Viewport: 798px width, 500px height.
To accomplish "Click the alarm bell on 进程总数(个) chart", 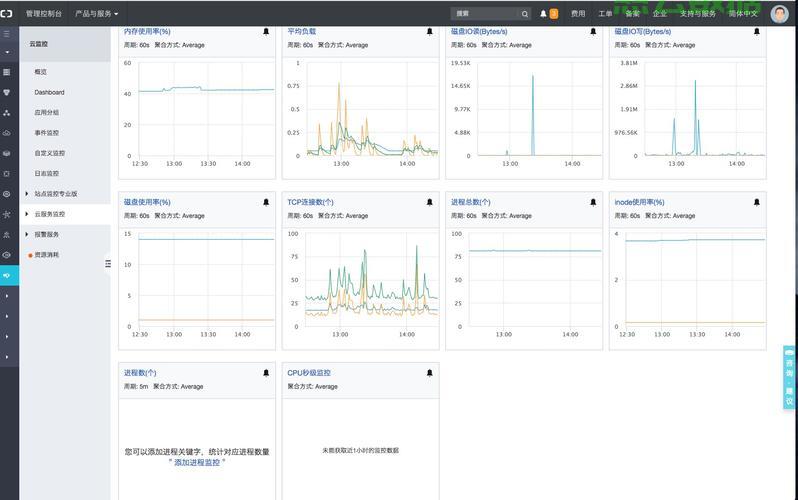I will (593, 202).
